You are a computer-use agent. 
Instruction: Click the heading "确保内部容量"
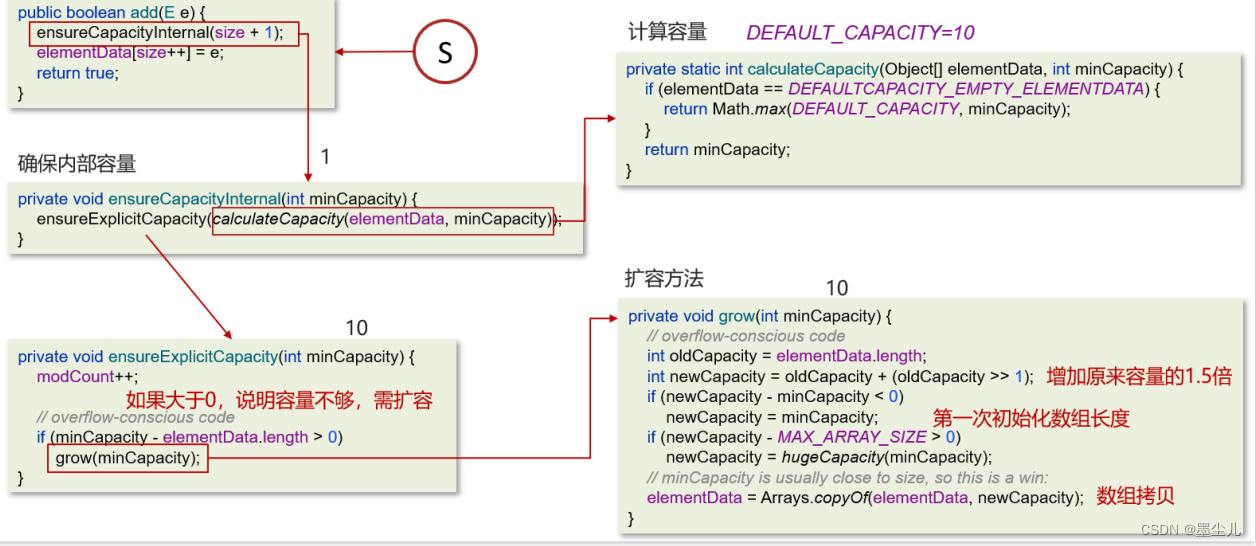[x=77, y=163]
